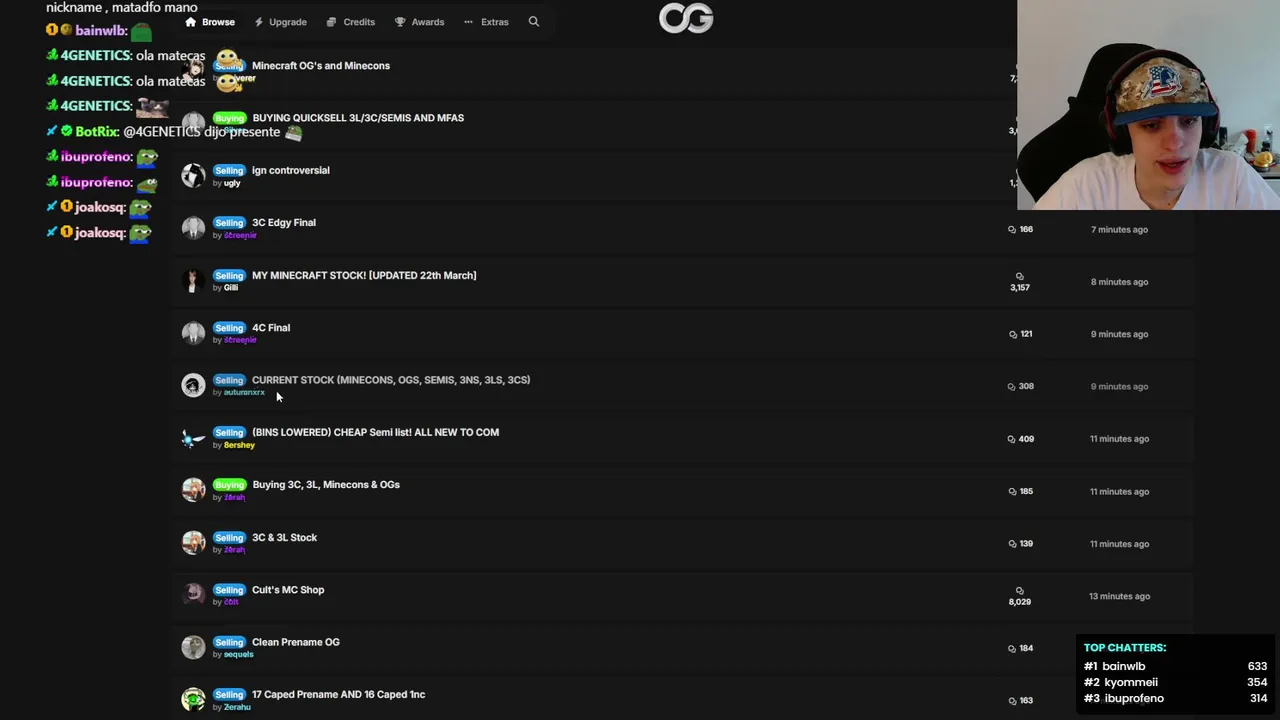Click reply count 8,029 on 'Cult's MC Shop'
The width and height of the screenshot is (1280, 720).
coord(1020,596)
